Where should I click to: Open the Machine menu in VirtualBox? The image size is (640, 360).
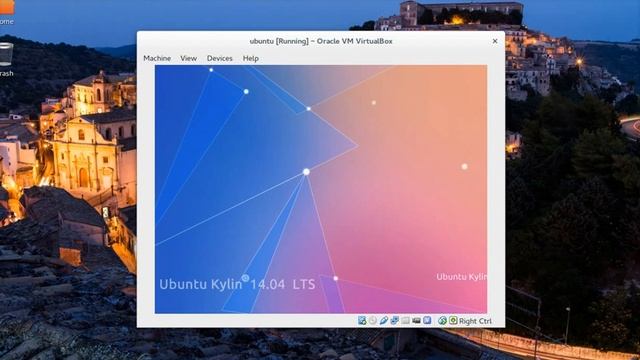157,58
